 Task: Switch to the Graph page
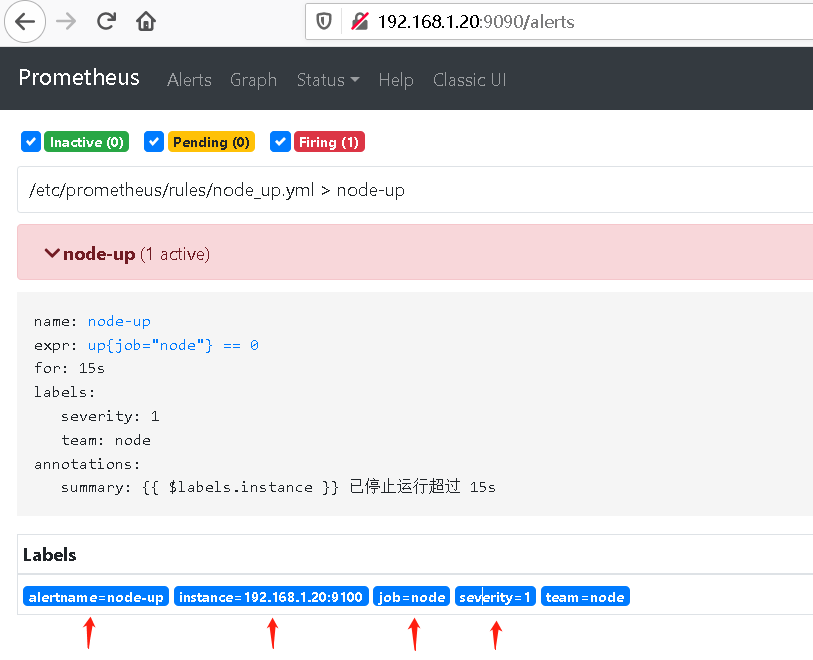[x=253, y=80]
